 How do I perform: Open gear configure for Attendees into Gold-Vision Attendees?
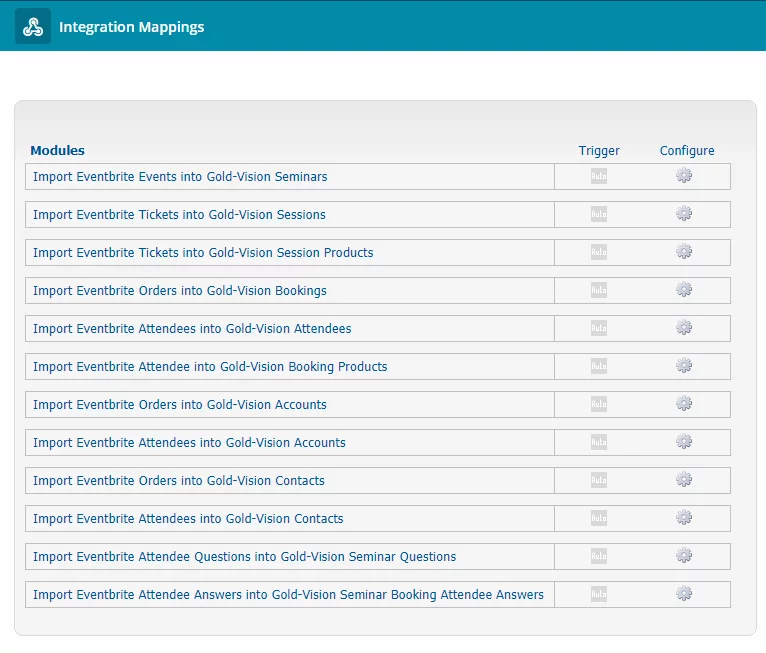684,327
